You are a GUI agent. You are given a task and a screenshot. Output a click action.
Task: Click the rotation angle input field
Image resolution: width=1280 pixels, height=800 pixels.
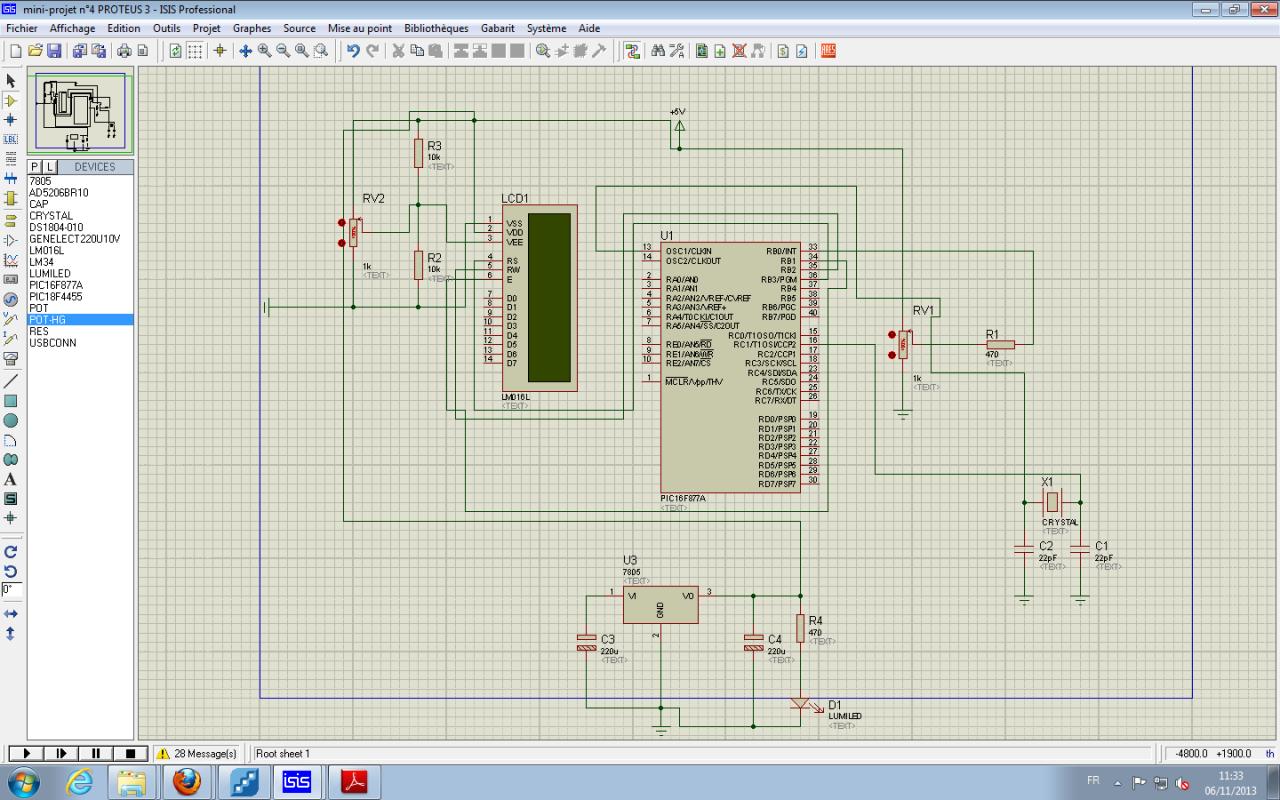[x=11, y=590]
